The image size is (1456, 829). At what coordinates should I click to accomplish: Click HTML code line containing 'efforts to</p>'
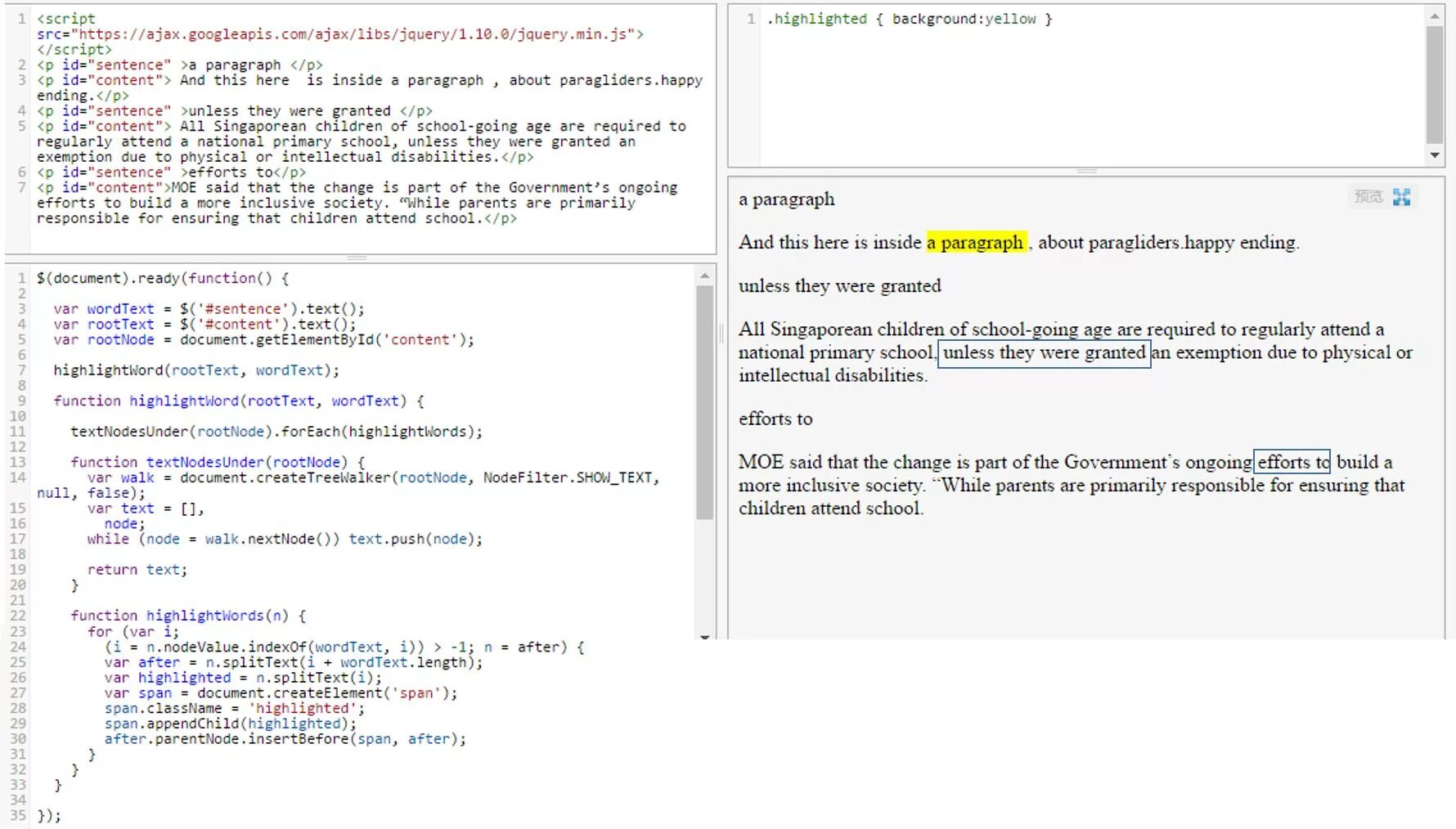click(172, 173)
